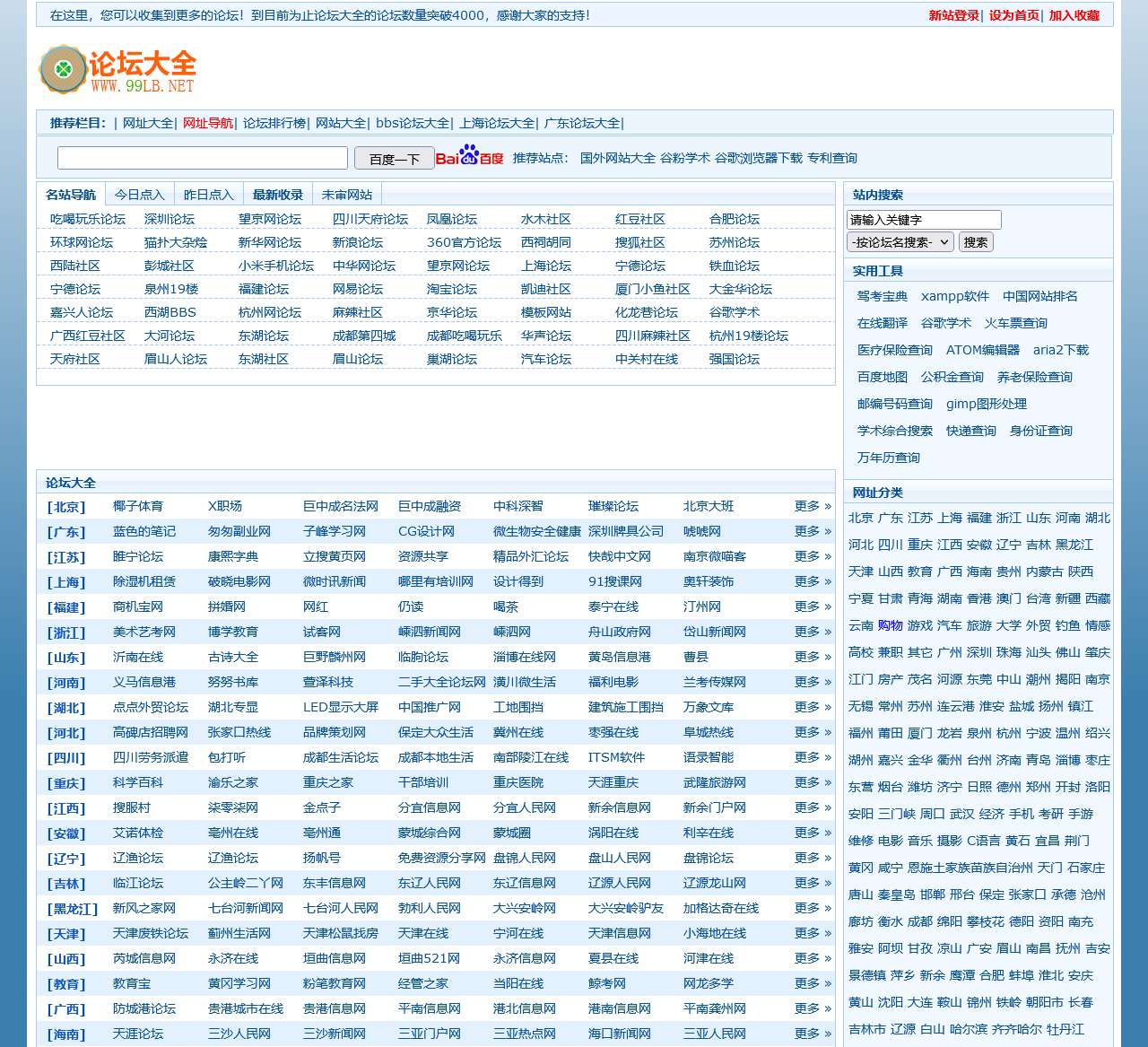This screenshot has width=1148, height=1047.
Task: Click the 设为首页 link at top
Action: (1013, 15)
